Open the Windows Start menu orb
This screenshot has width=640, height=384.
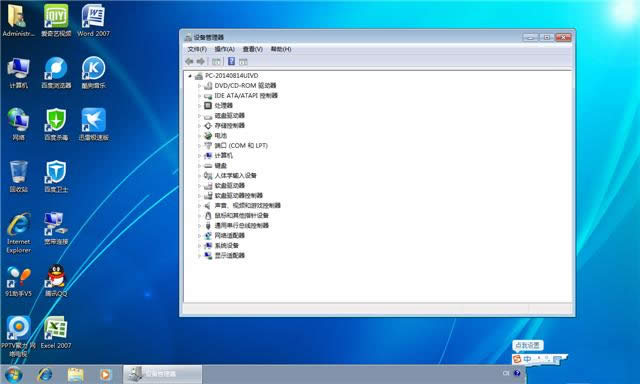[x=13, y=374]
